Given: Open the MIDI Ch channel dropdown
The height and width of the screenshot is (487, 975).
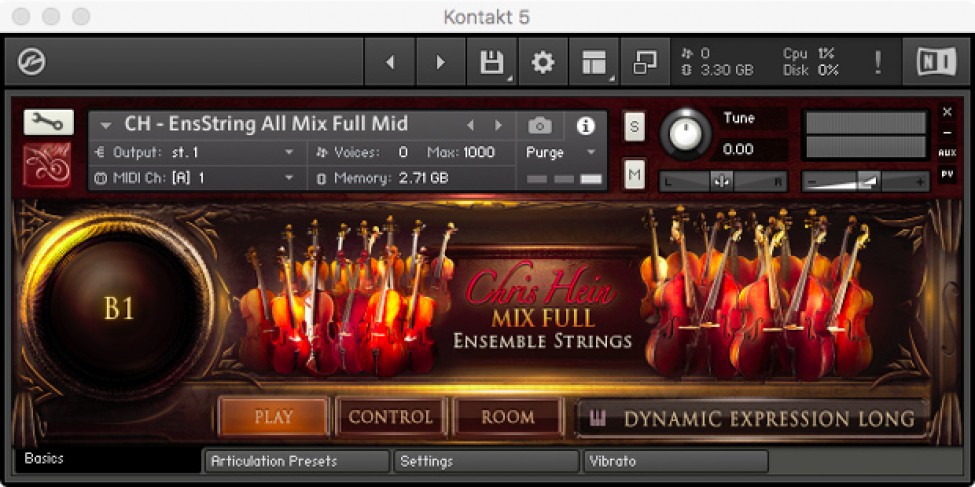Looking at the screenshot, I should tap(196, 177).
